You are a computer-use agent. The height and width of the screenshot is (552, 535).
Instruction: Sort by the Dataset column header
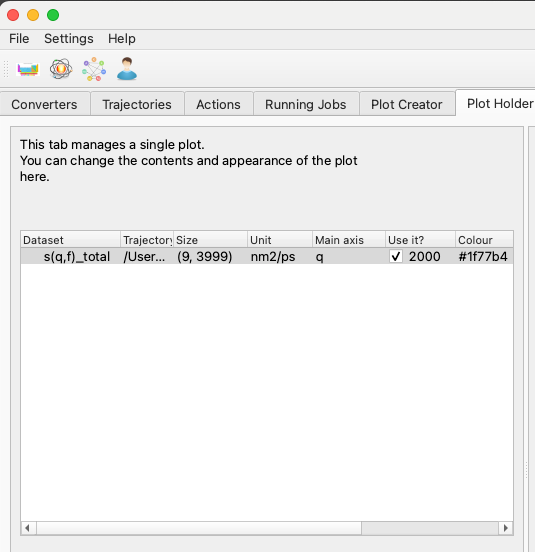70,240
